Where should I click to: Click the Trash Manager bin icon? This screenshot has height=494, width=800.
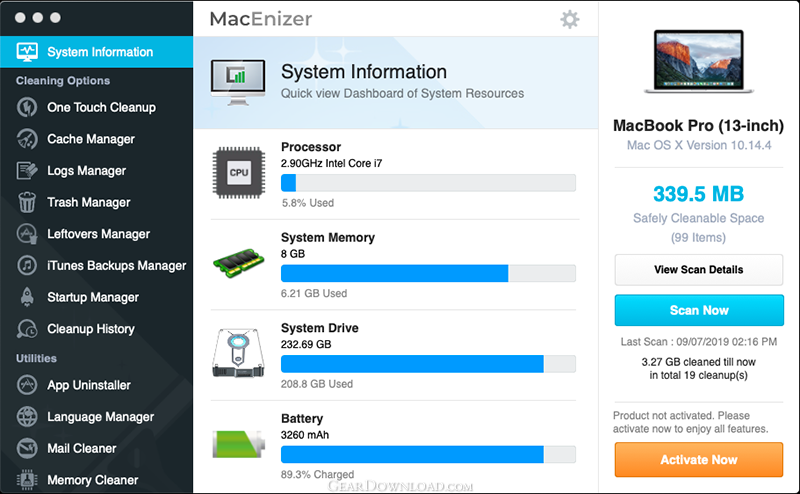point(27,202)
